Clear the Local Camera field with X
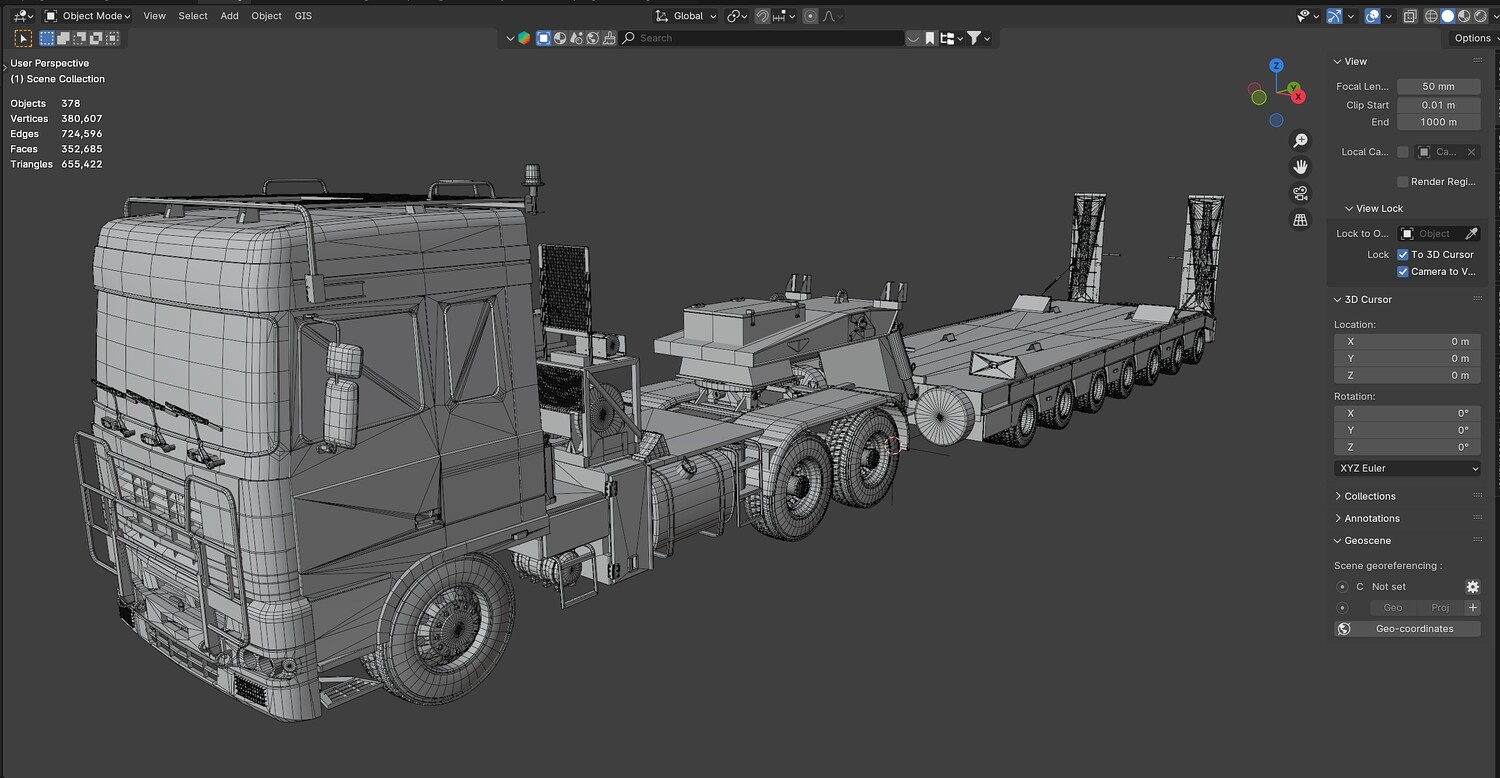The width and height of the screenshot is (1500, 778). (x=1471, y=152)
